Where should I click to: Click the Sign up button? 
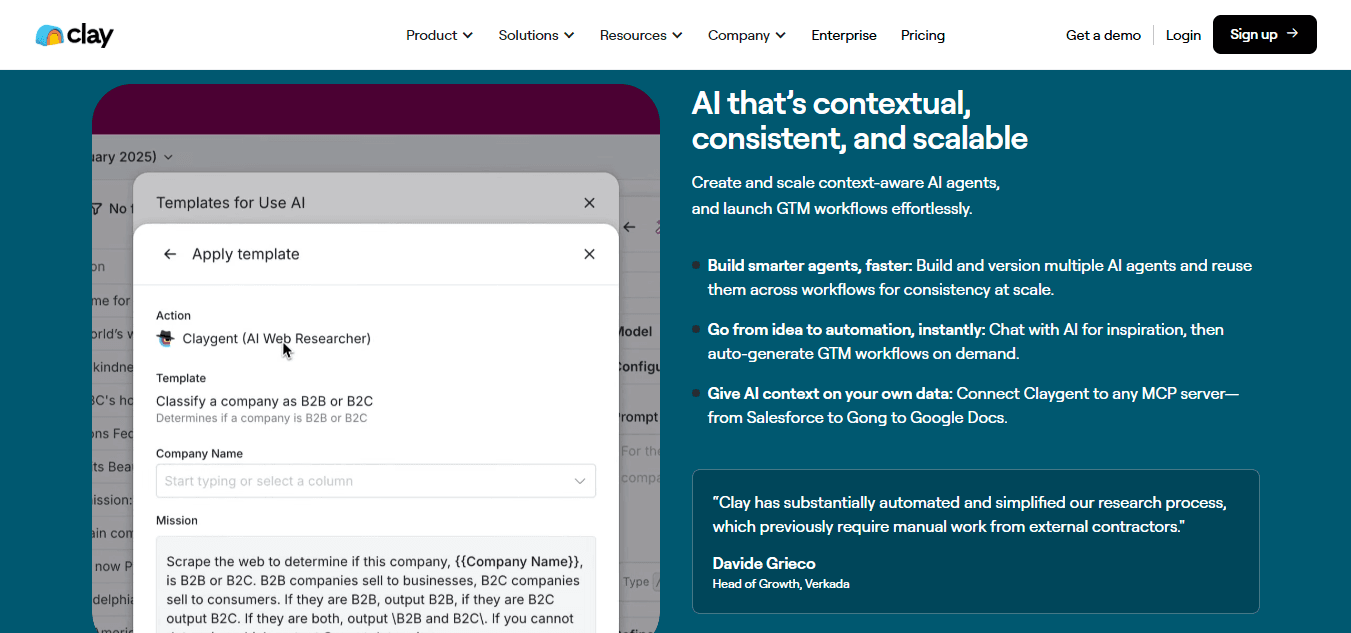1264,34
